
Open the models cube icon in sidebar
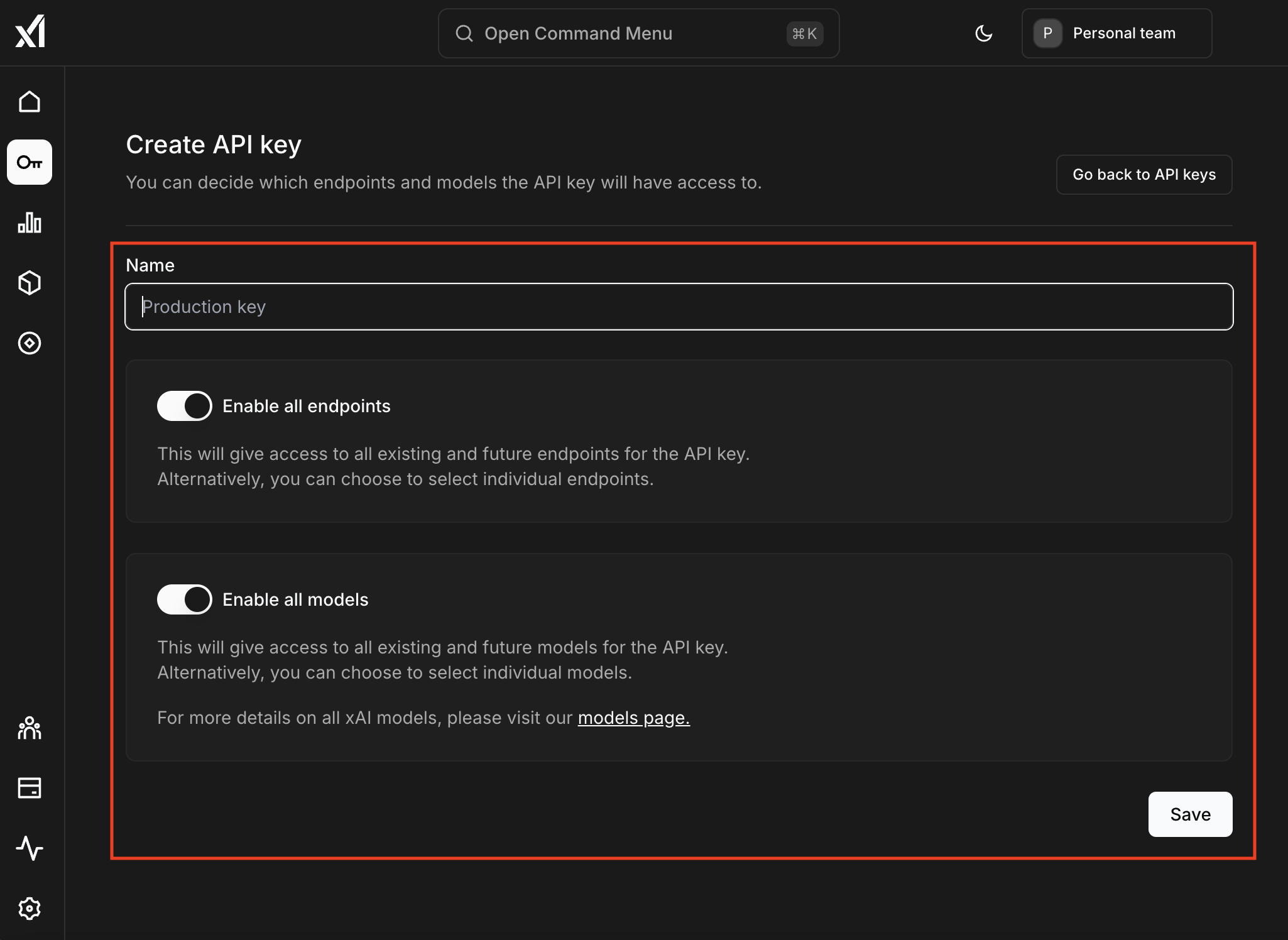coord(30,283)
